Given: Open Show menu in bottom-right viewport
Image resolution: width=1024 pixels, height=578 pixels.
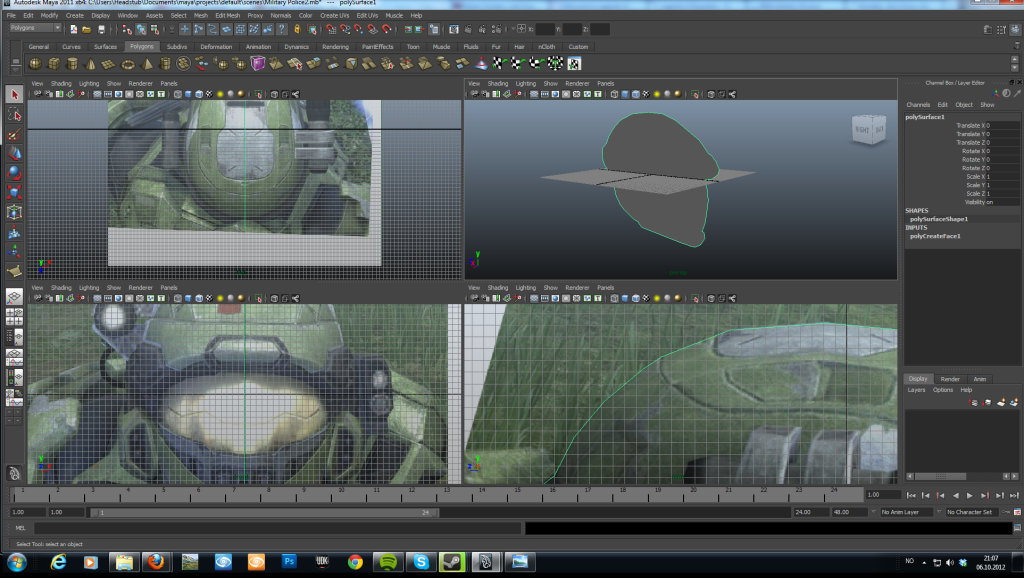Looking at the screenshot, I should point(551,287).
